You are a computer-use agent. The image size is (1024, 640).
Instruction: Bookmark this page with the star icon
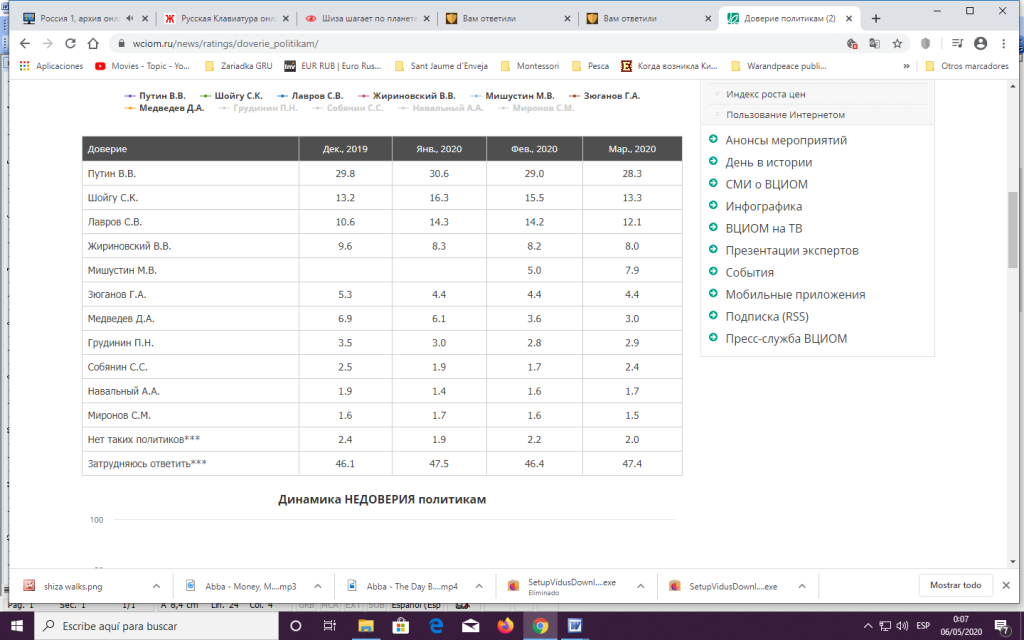[897, 43]
